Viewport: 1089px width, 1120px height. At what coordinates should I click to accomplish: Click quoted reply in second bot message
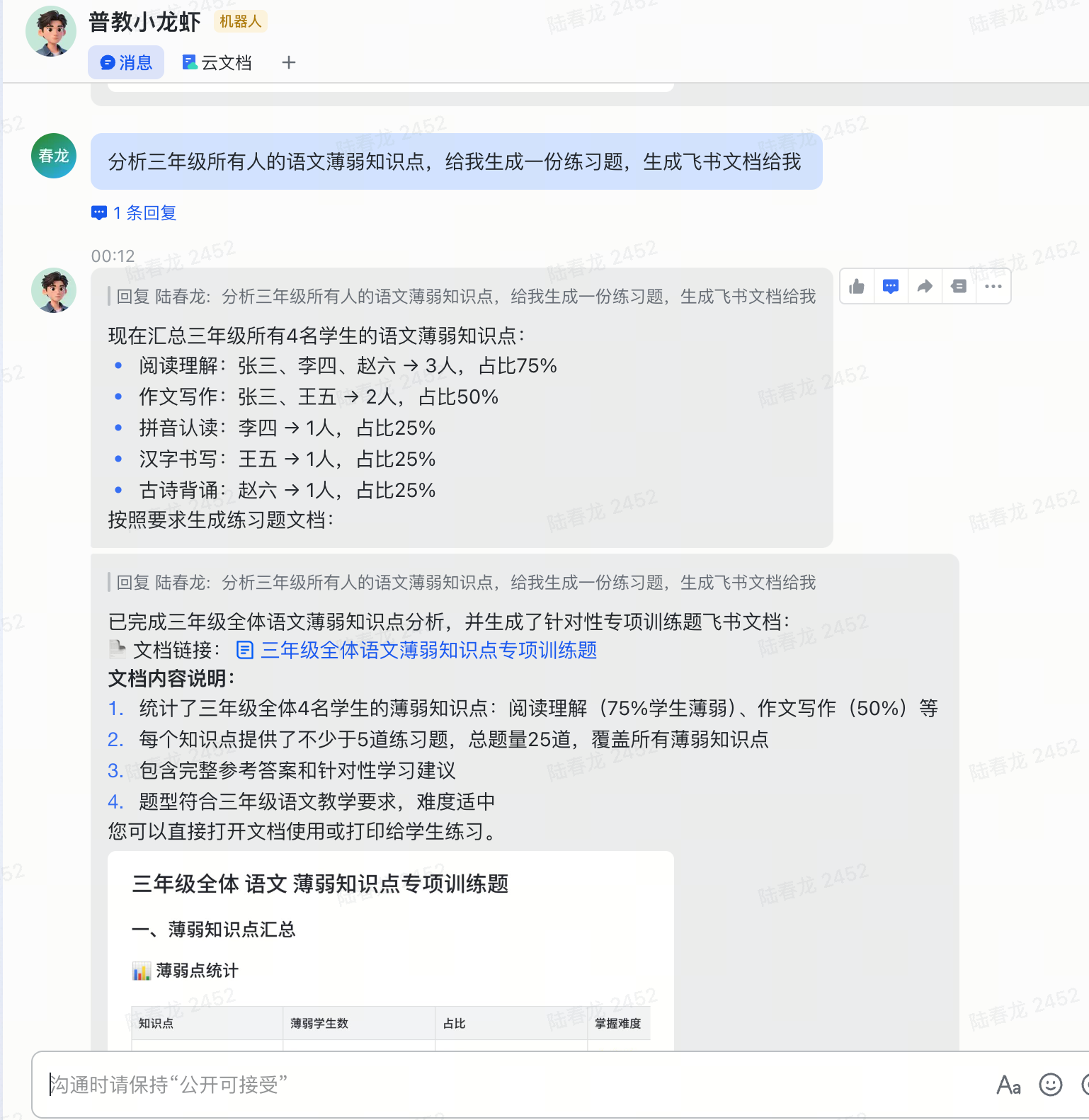point(466,583)
